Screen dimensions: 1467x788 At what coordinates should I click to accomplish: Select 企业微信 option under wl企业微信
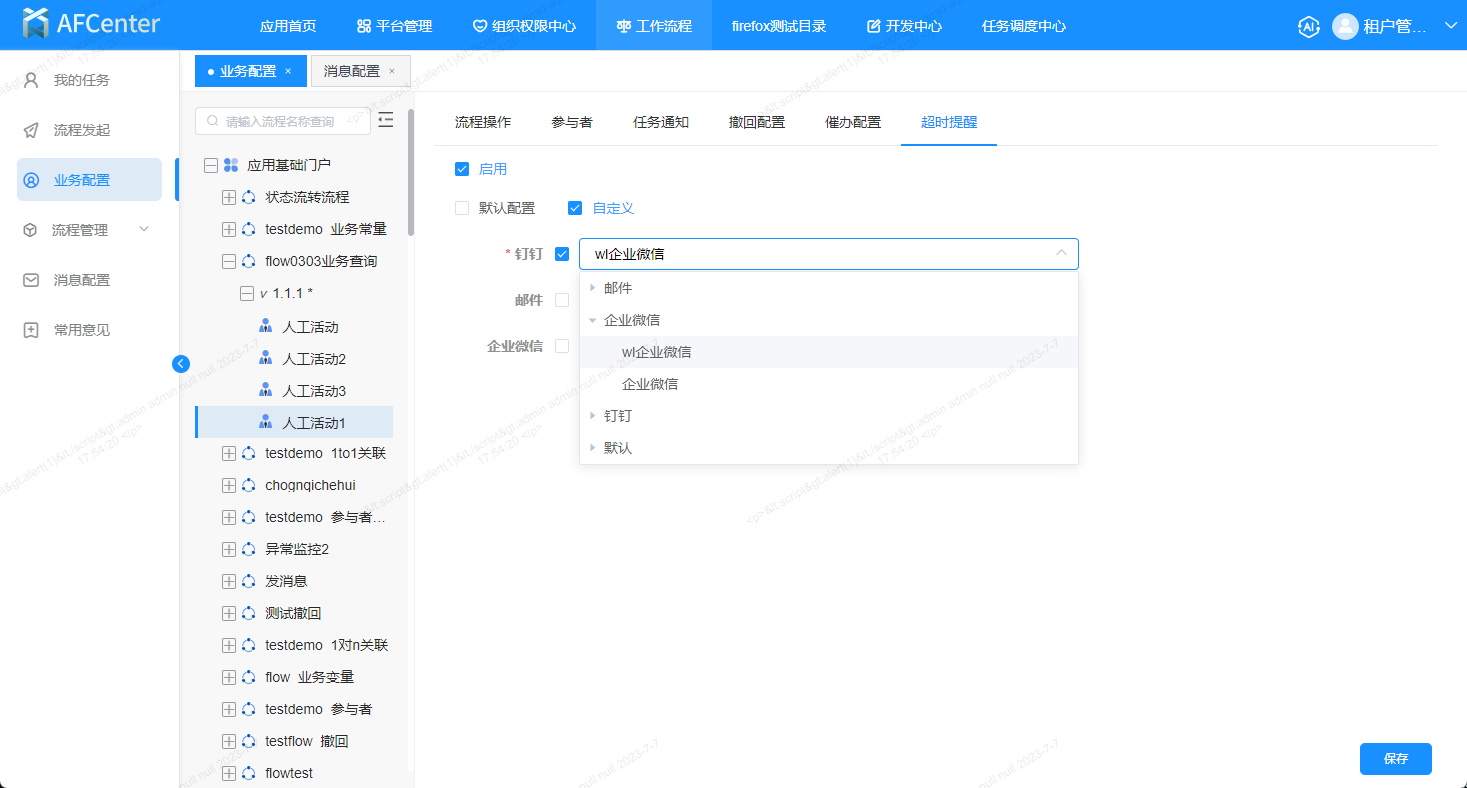tap(650, 384)
